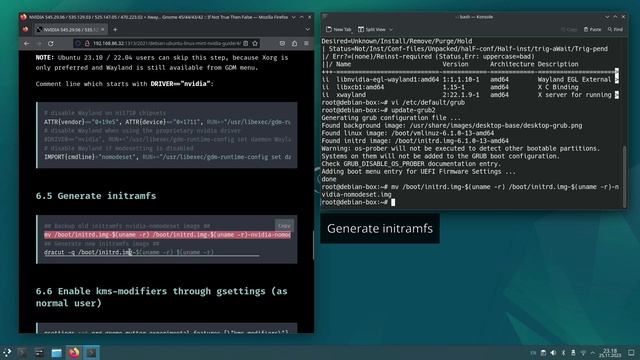Screen dimensions: 640x360
Task: Click the ATTR{vendor} code line
Action: (167, 122)
